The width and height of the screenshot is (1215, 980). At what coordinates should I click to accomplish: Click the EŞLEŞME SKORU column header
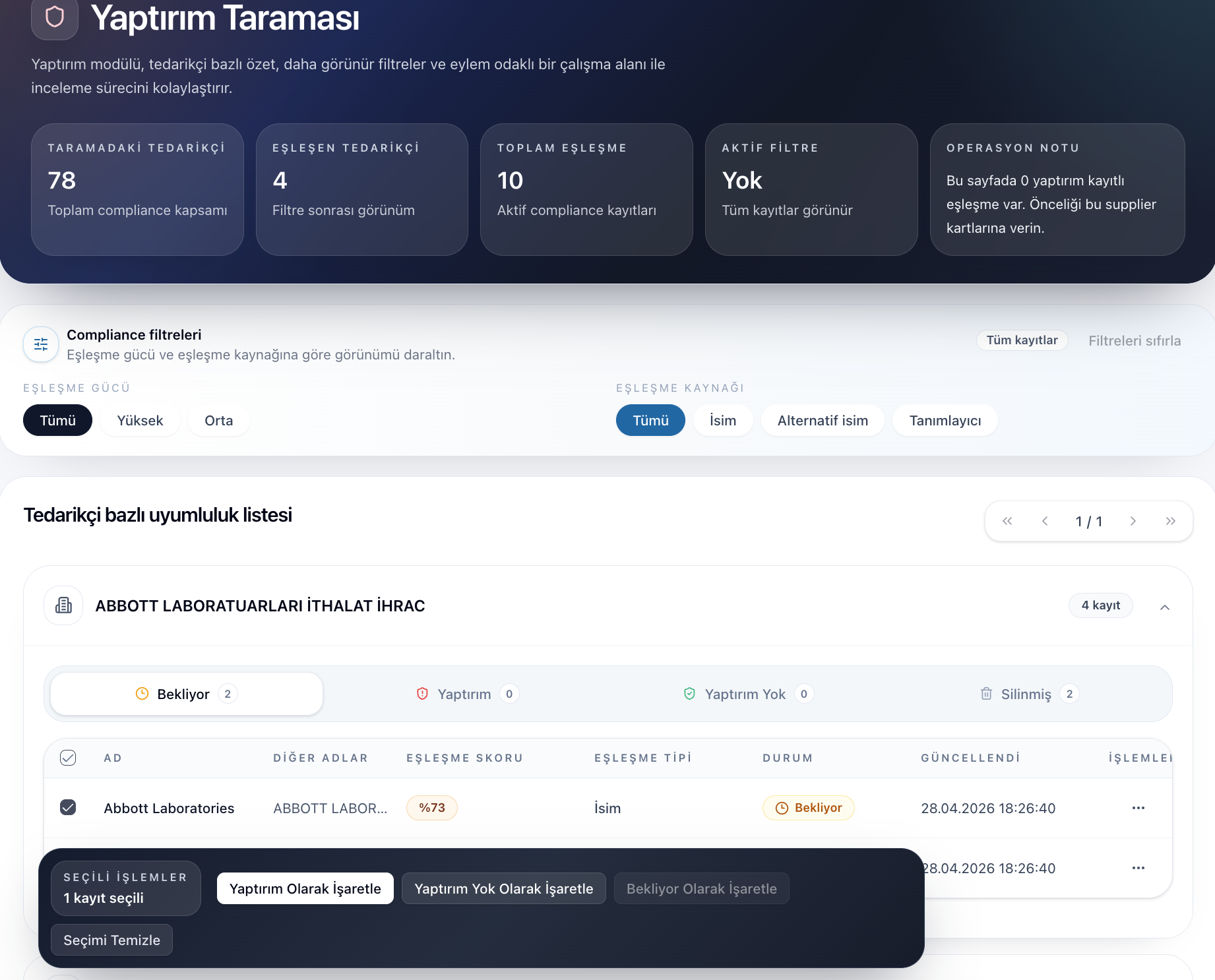click(464, 758)
